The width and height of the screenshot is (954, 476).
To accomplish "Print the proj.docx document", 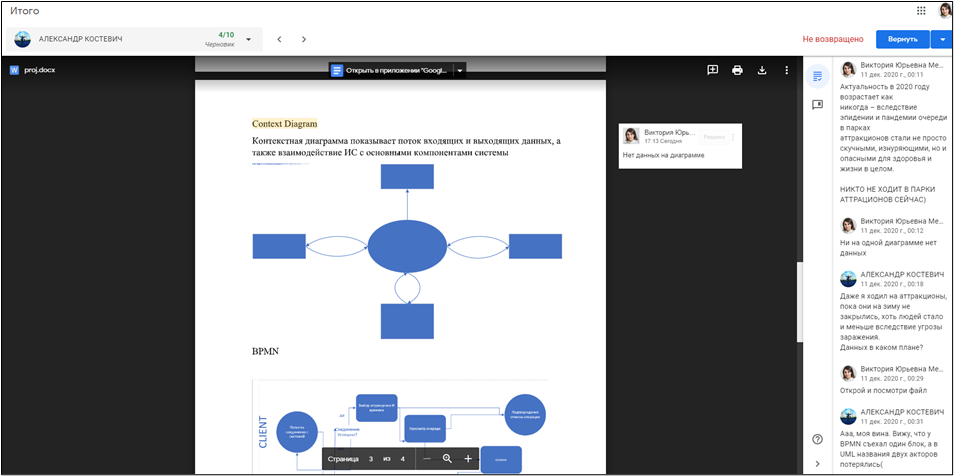I will (737, 70).
